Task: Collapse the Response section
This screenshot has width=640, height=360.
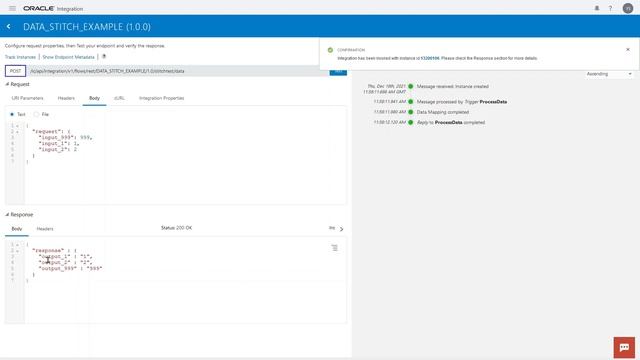Action: click(7, 214)
